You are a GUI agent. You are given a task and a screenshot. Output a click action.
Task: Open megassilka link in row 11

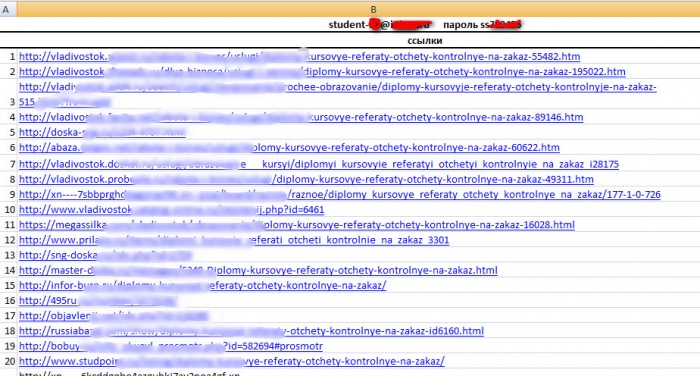click(296, 225)
